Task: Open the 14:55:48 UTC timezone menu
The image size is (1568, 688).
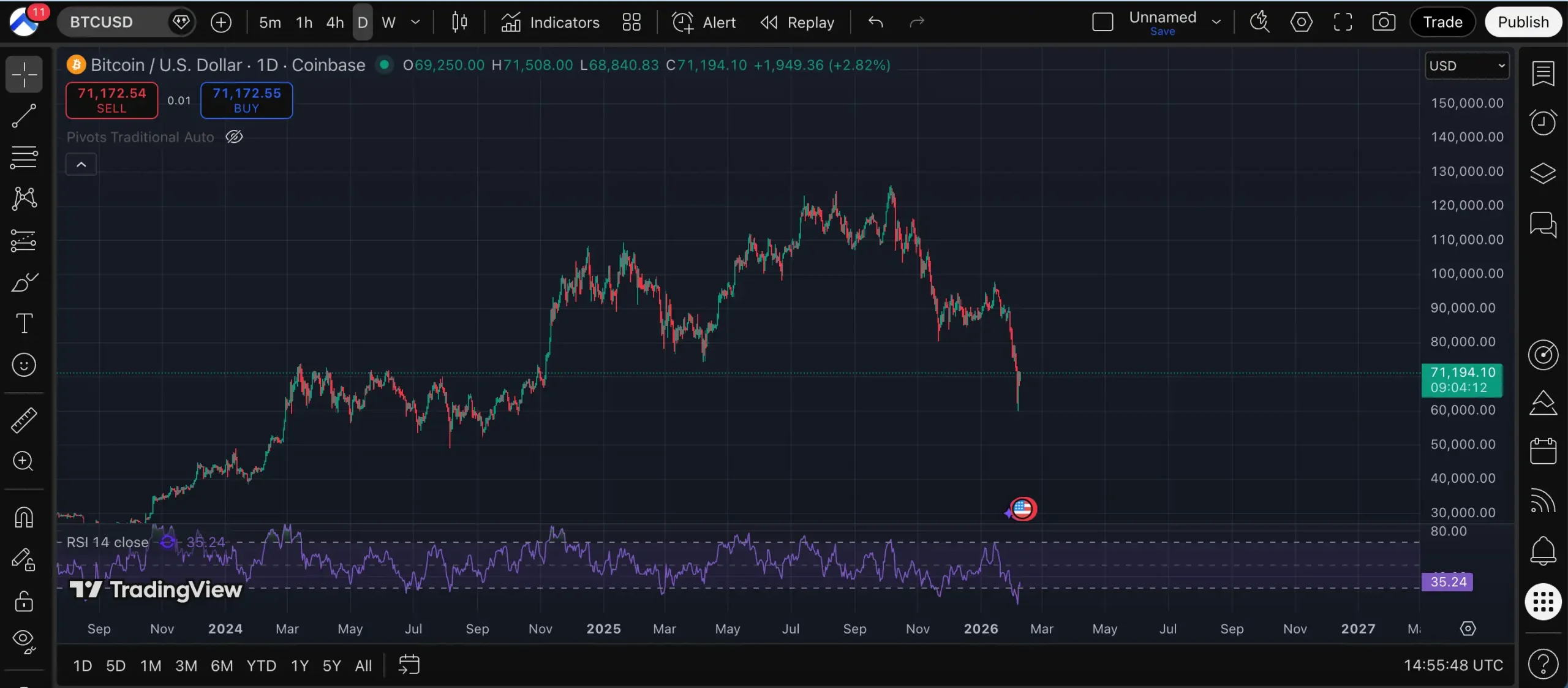Action: point(1453,666)
